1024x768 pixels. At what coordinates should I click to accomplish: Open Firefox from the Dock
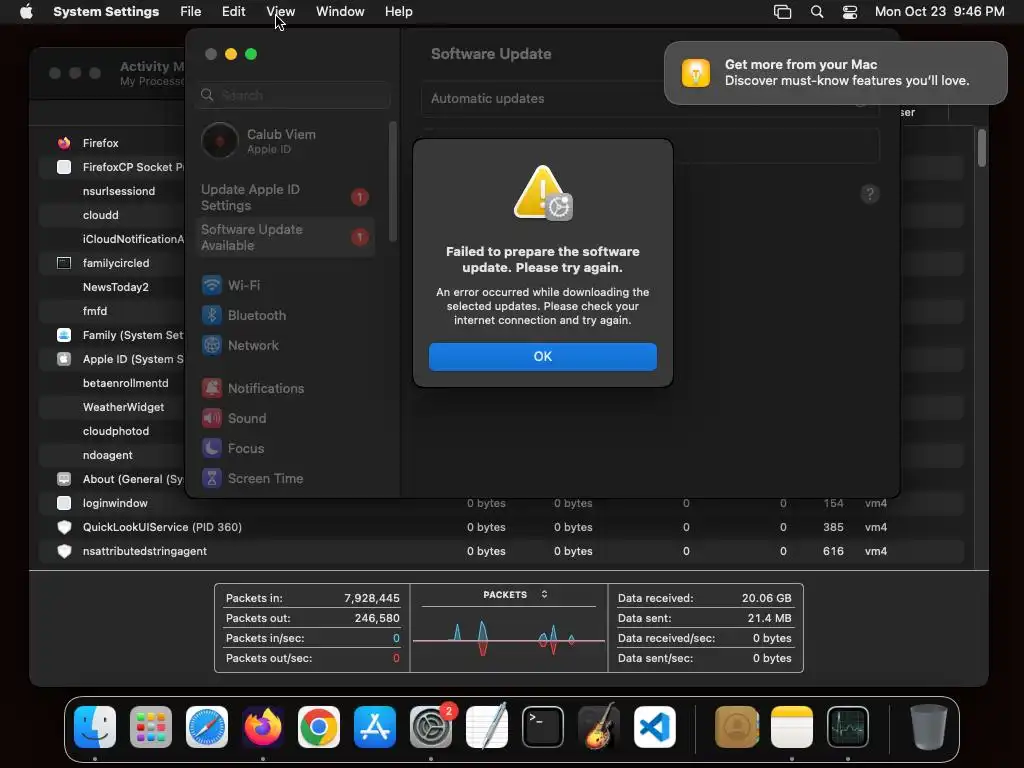tap(263, 727)
